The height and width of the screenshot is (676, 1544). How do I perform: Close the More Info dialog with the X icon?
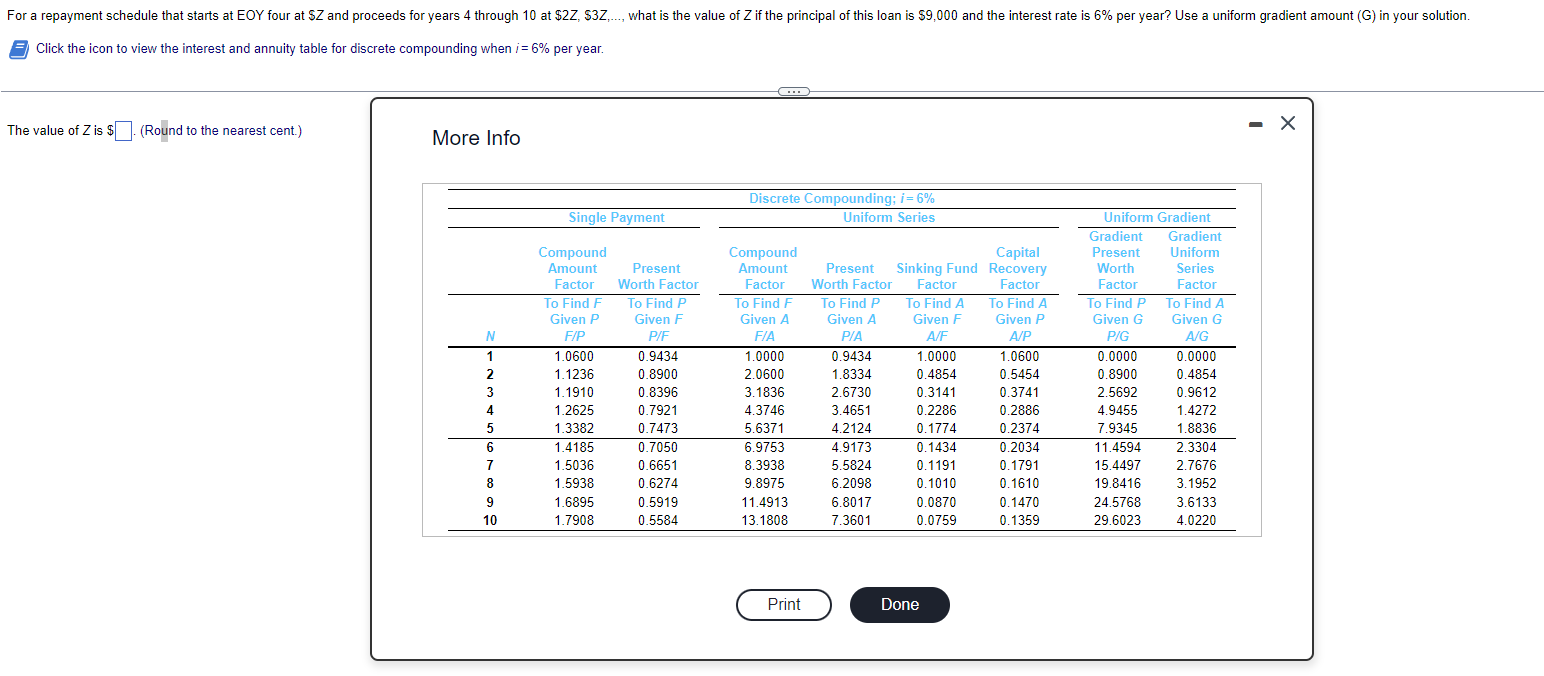[1287, 123]
